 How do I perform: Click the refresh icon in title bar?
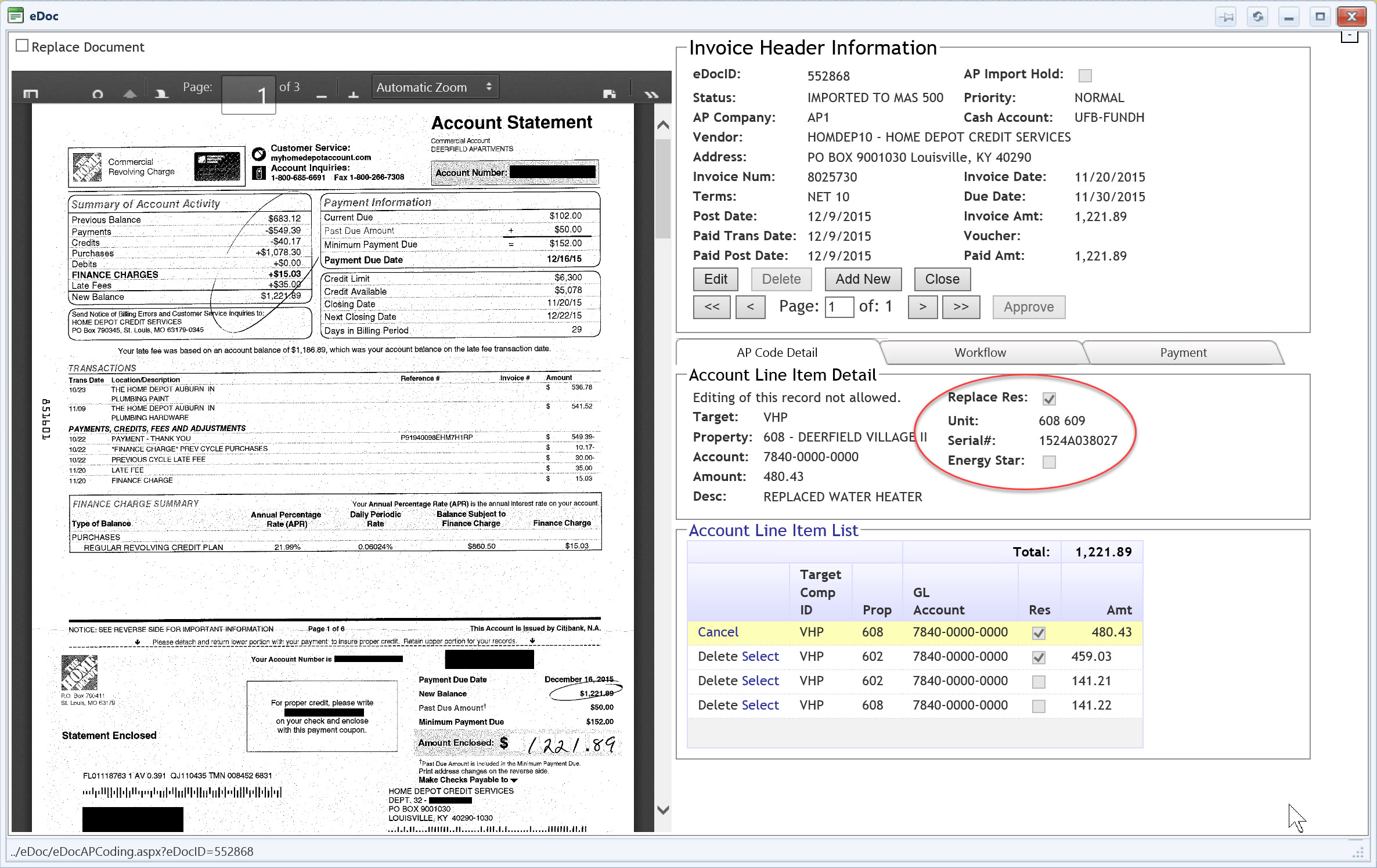pos(1257,17)
